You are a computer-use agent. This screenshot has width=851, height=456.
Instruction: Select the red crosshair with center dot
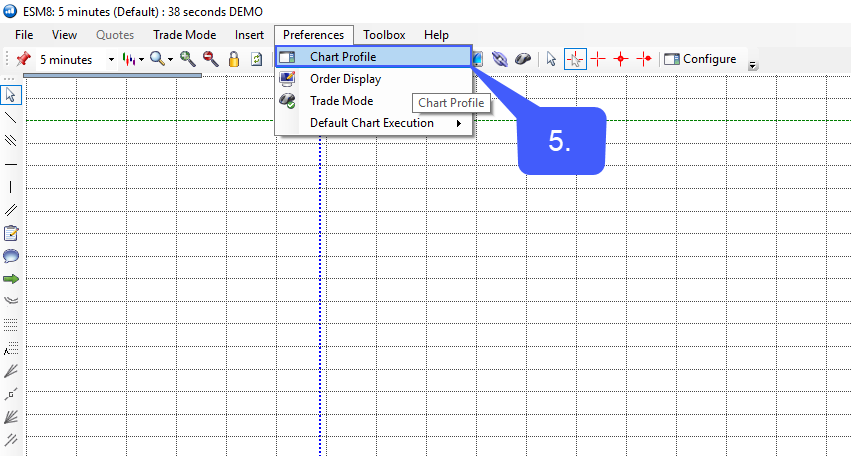[x=621, y=59]
